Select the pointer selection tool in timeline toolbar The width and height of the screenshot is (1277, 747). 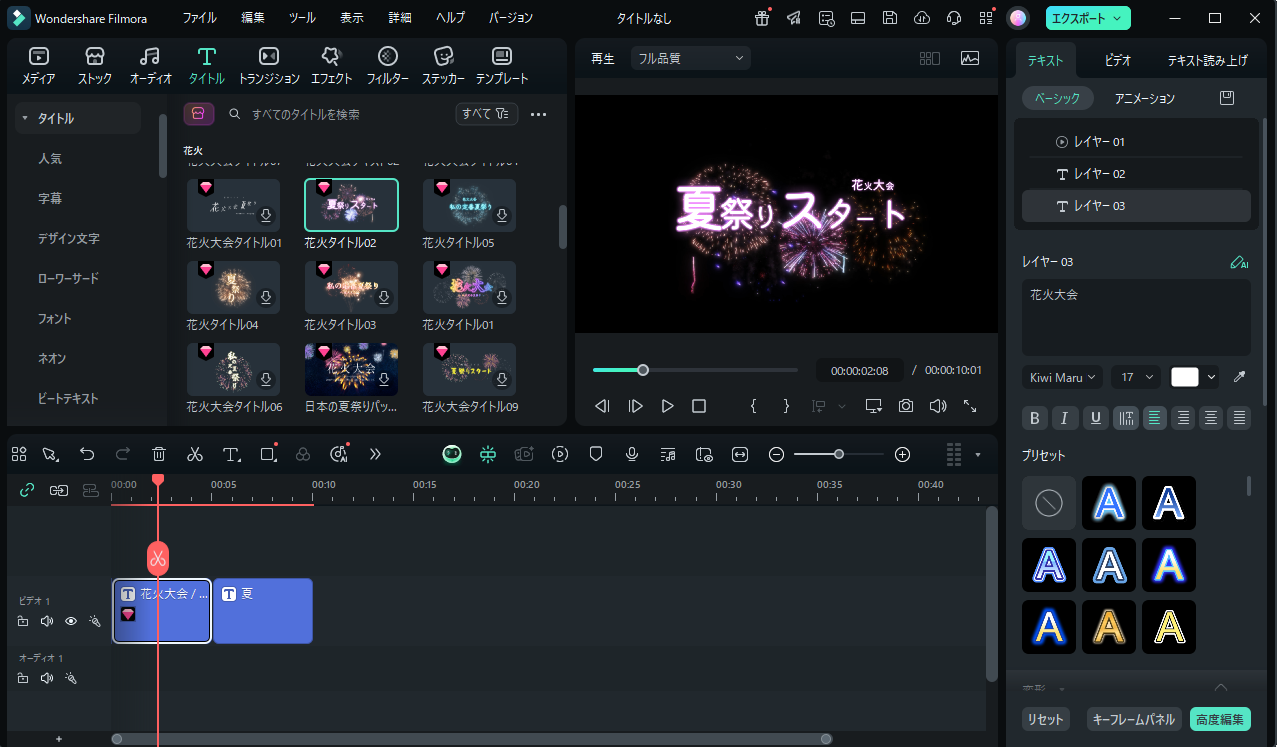(x=51, y=454)
